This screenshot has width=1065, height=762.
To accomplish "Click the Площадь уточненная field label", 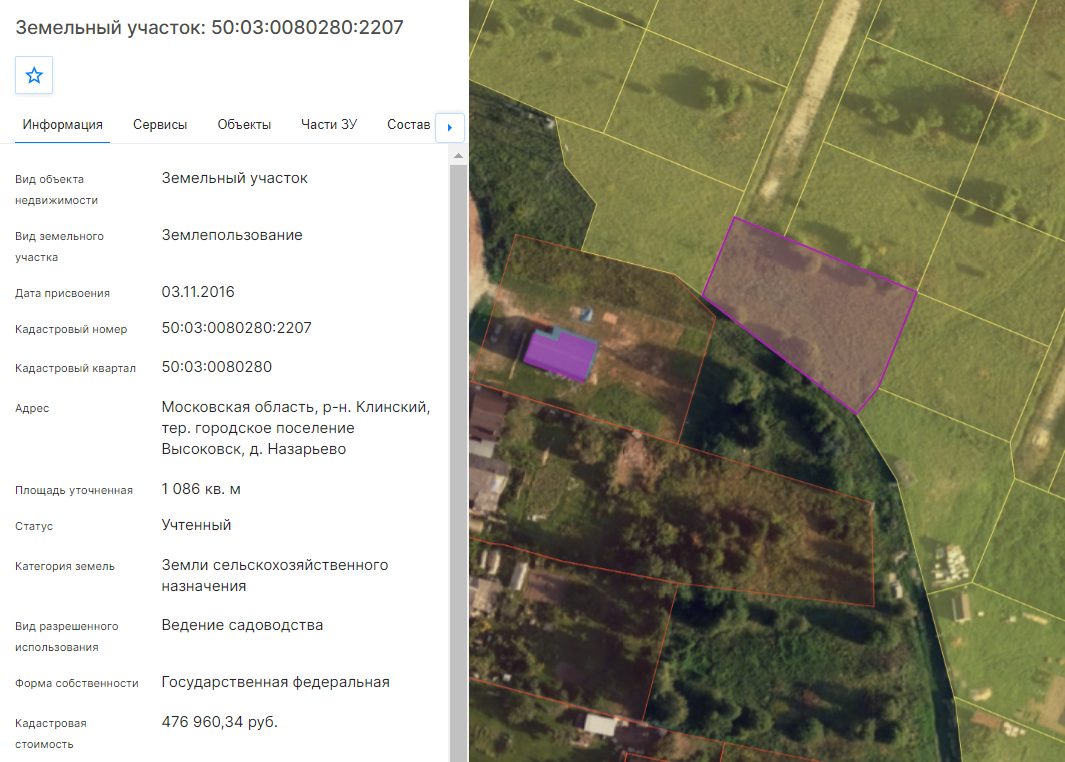I will pos(74,490).
